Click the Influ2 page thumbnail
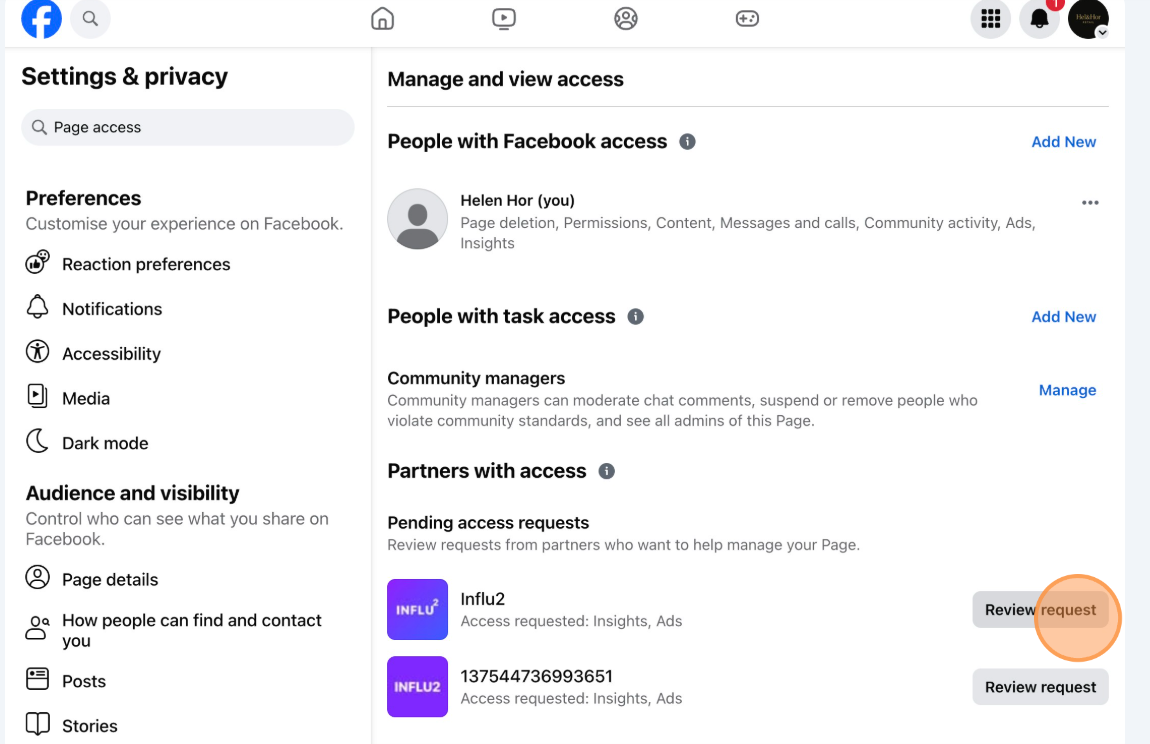The height and width of the screenshot is (744, 1150). [x=417, y=609]
